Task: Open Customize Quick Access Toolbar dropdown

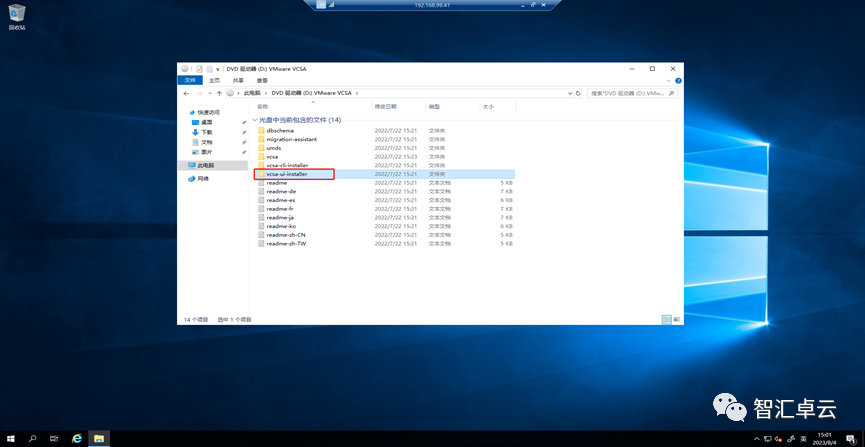Action: tap(218, 70)
